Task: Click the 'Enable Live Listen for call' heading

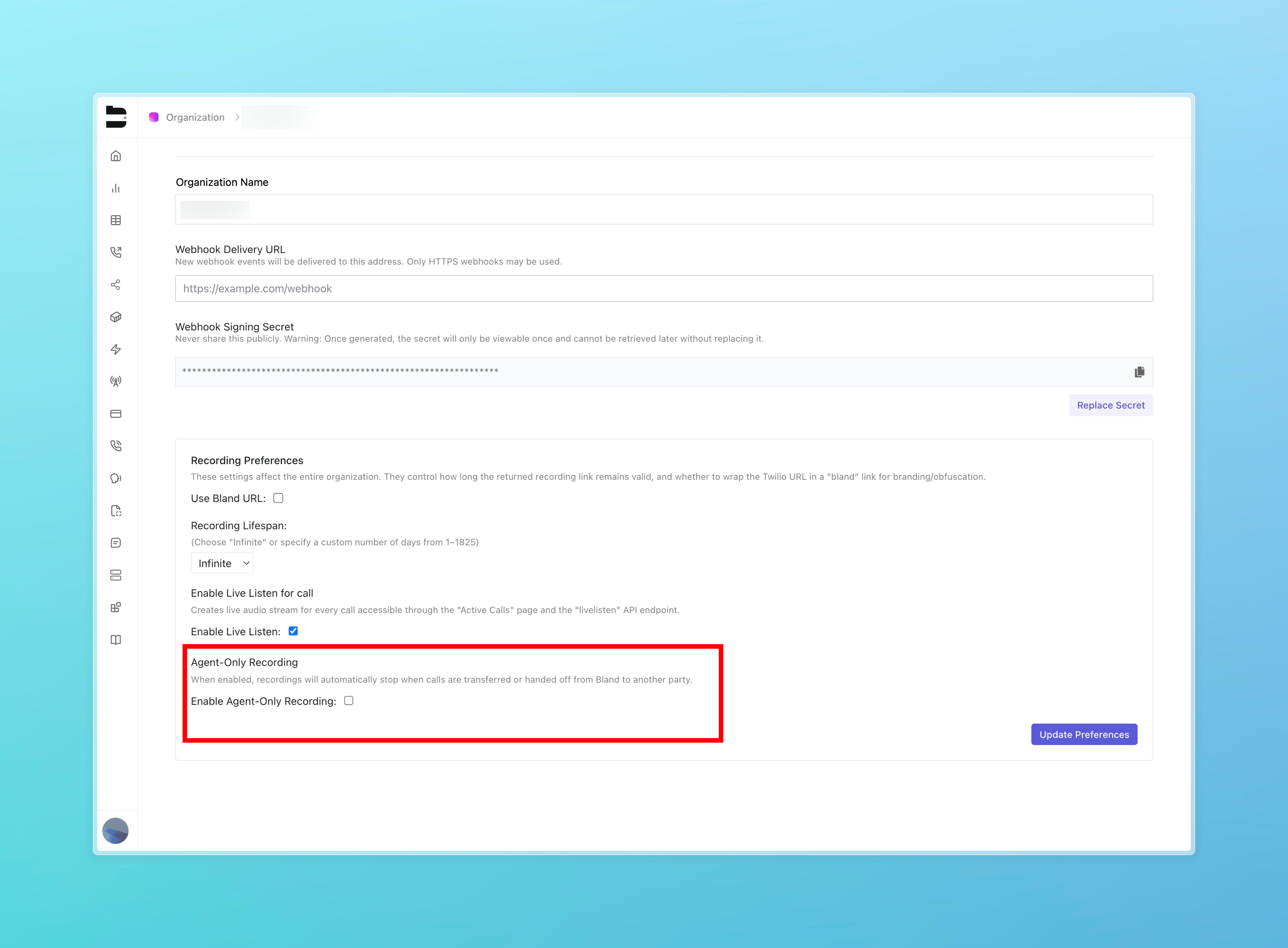Action: click(252, 593)
